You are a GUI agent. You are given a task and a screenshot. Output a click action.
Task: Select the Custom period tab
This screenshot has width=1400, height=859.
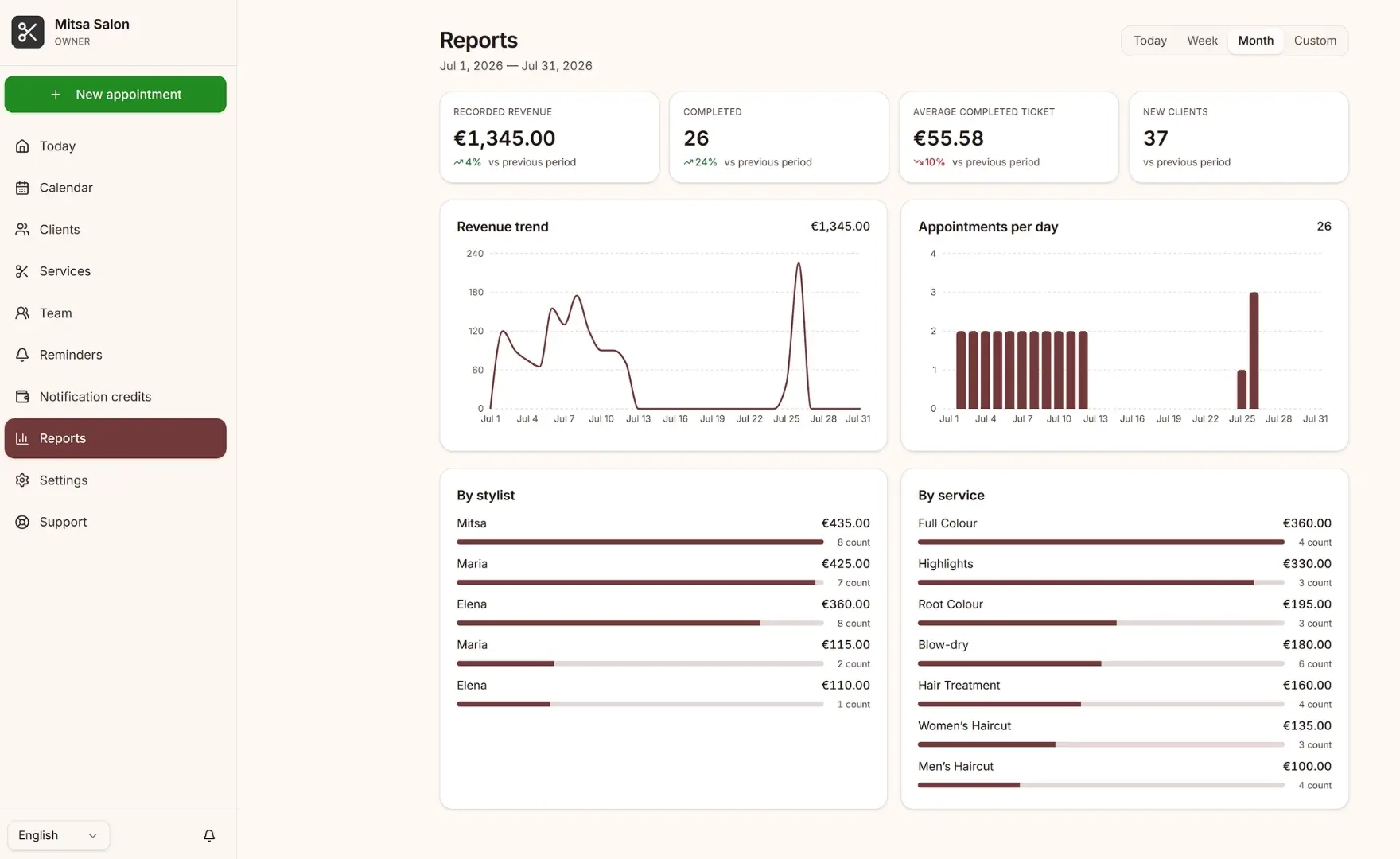point(1315,41)
